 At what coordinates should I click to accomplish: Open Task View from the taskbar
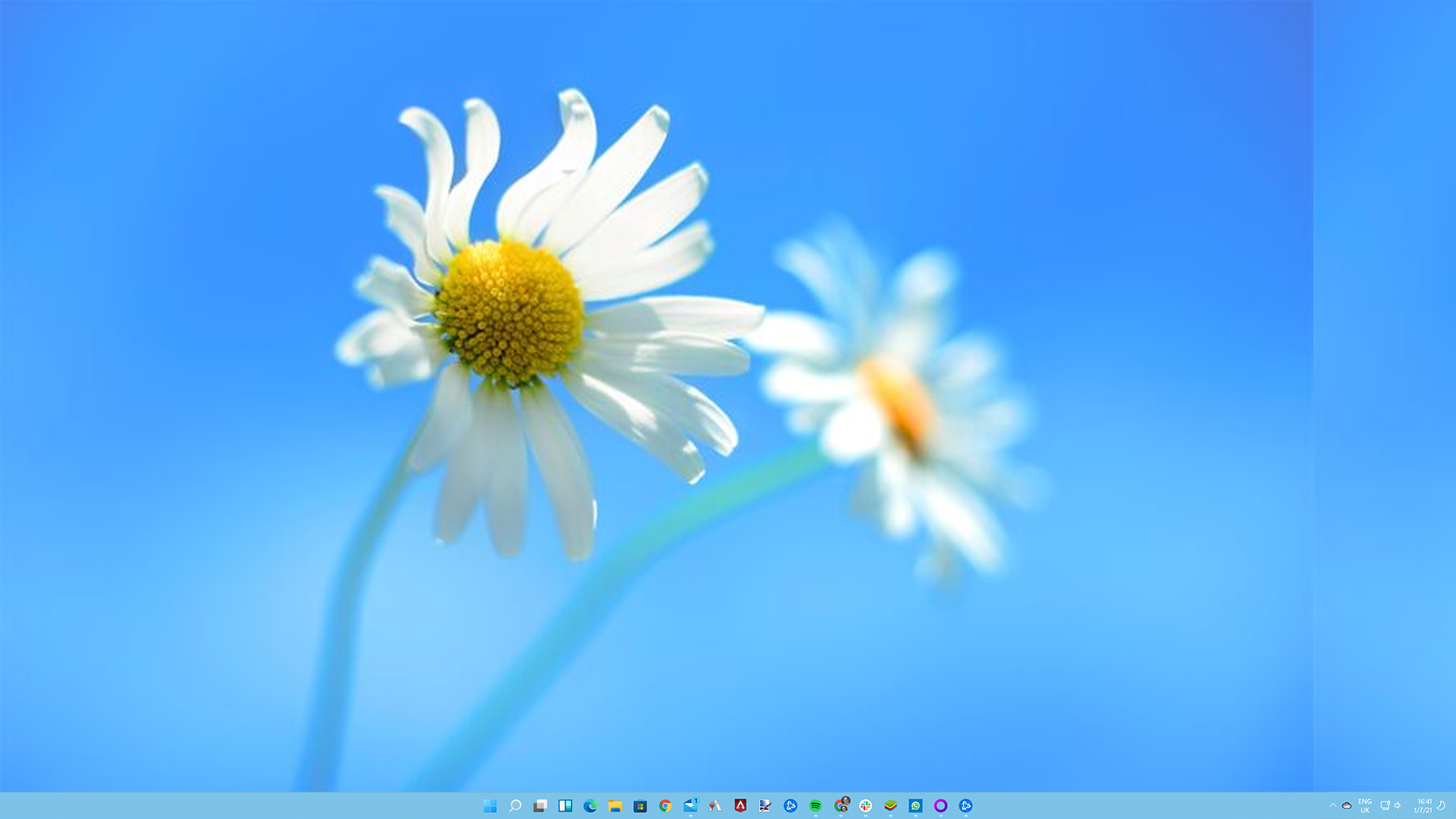pos(540,806)
